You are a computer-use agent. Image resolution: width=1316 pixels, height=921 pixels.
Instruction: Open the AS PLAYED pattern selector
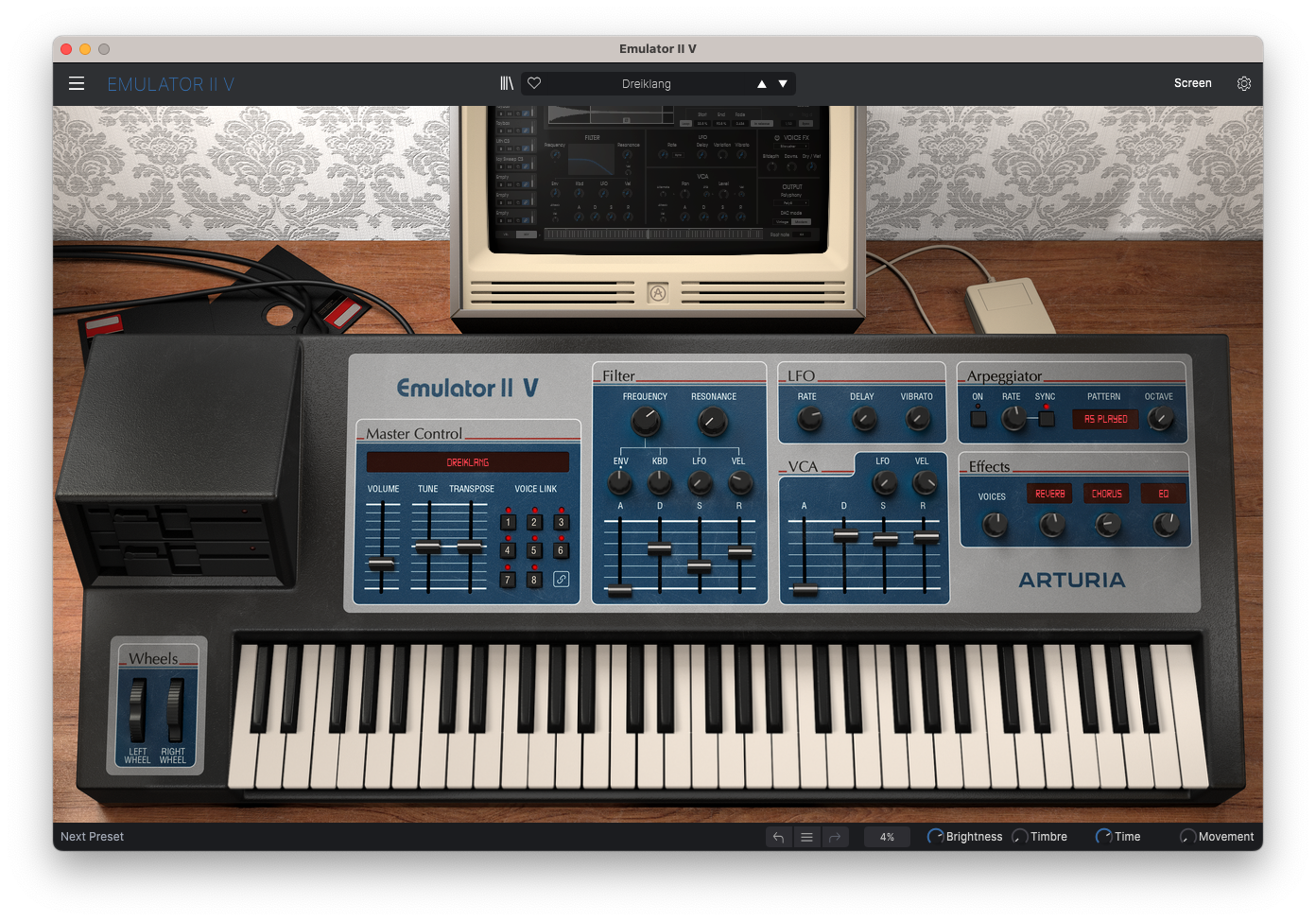[x=1105, y=419]
